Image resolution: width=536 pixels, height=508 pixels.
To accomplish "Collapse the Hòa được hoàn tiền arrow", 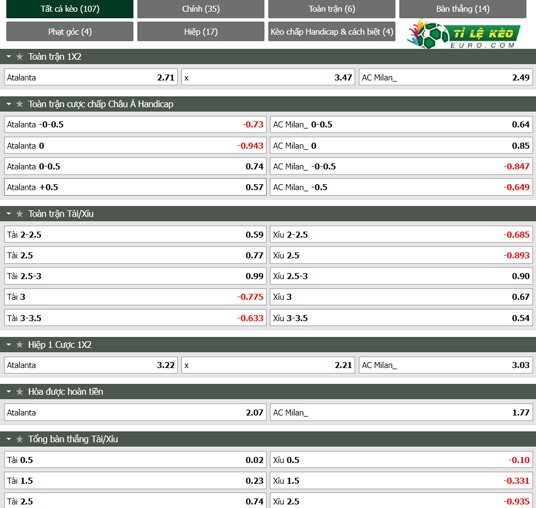I will 9,392.
